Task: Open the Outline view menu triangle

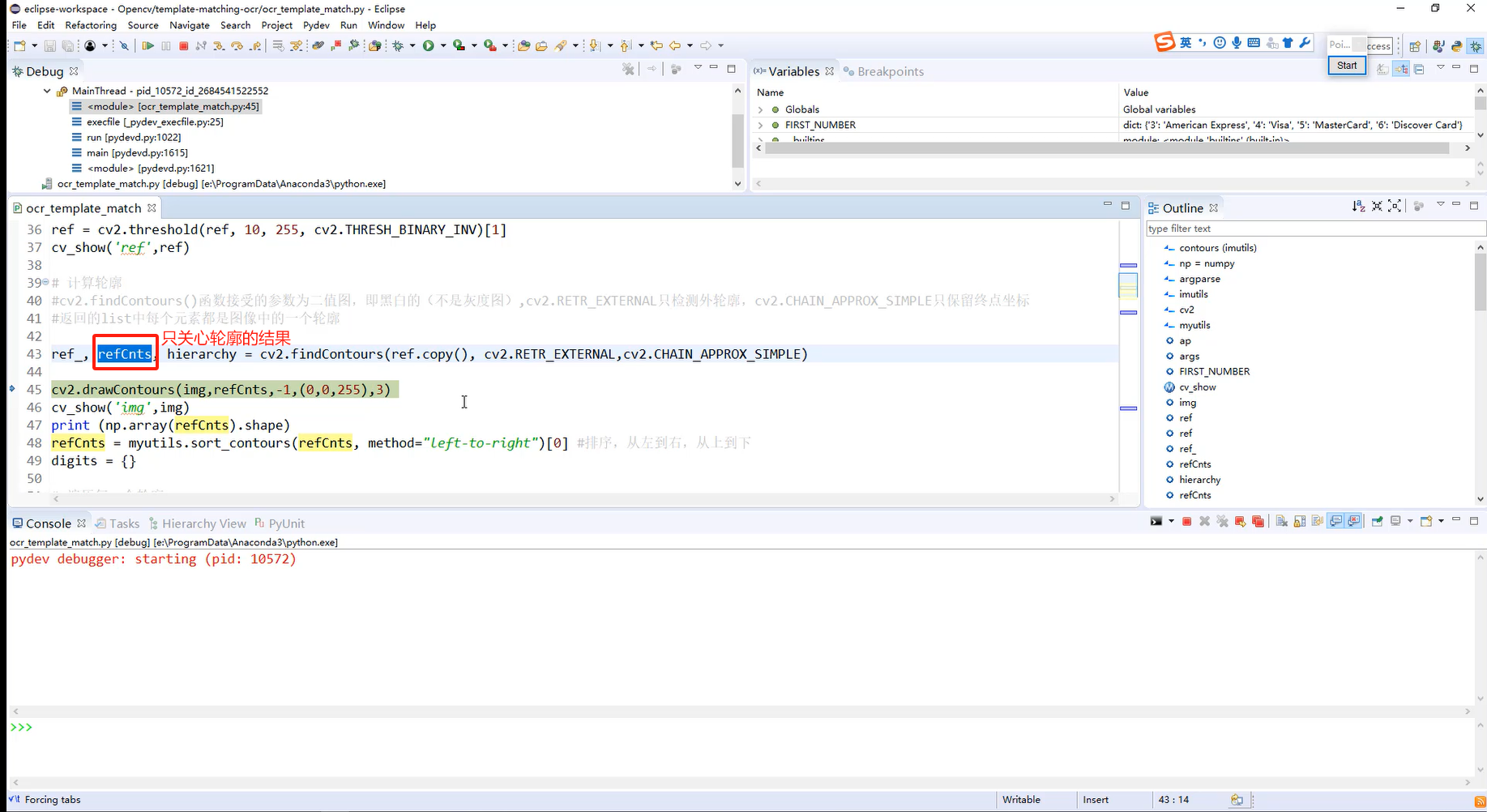Action: (x=1441, y=204)
